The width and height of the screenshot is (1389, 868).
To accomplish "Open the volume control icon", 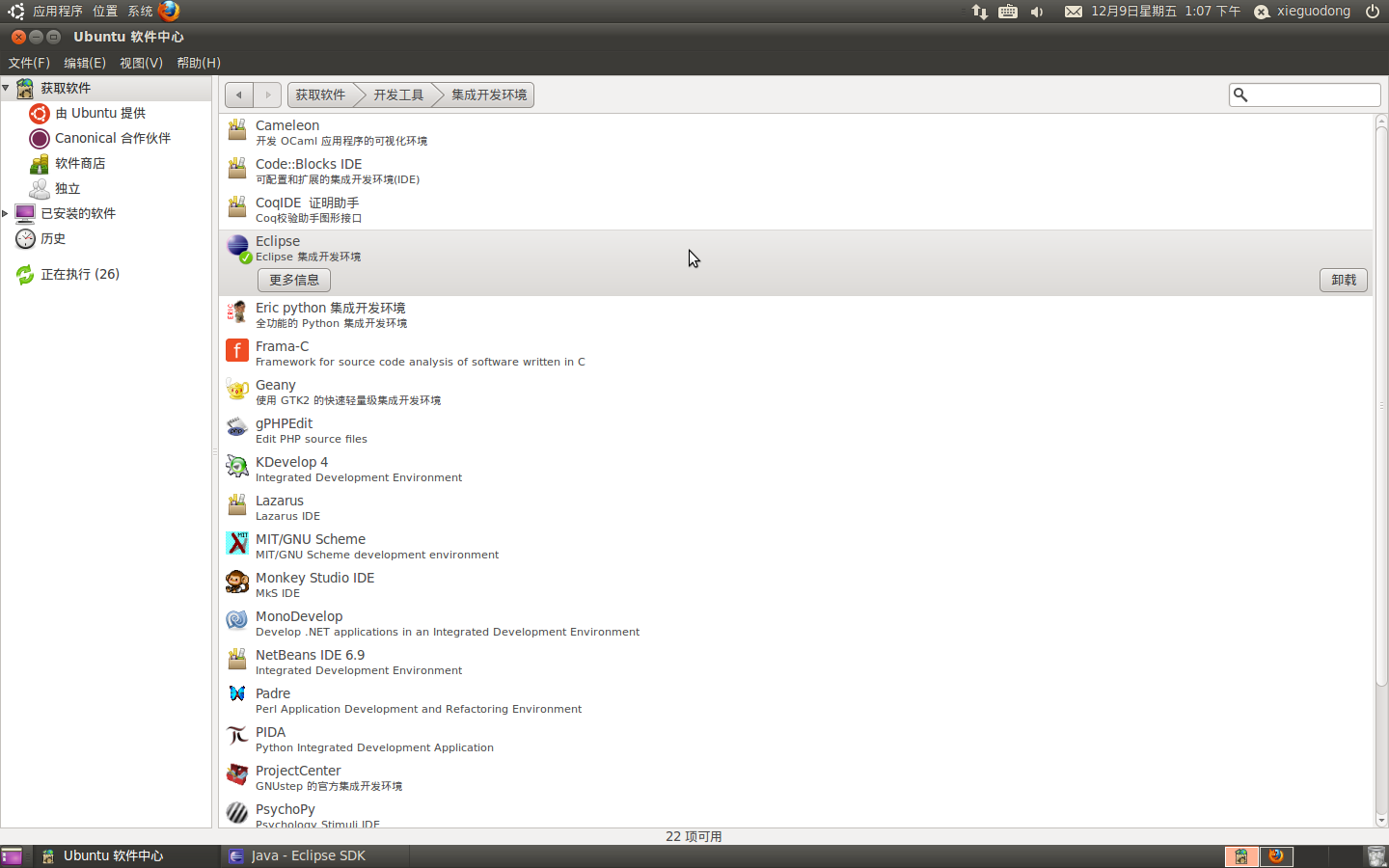I will click(x=1037, y=12).
